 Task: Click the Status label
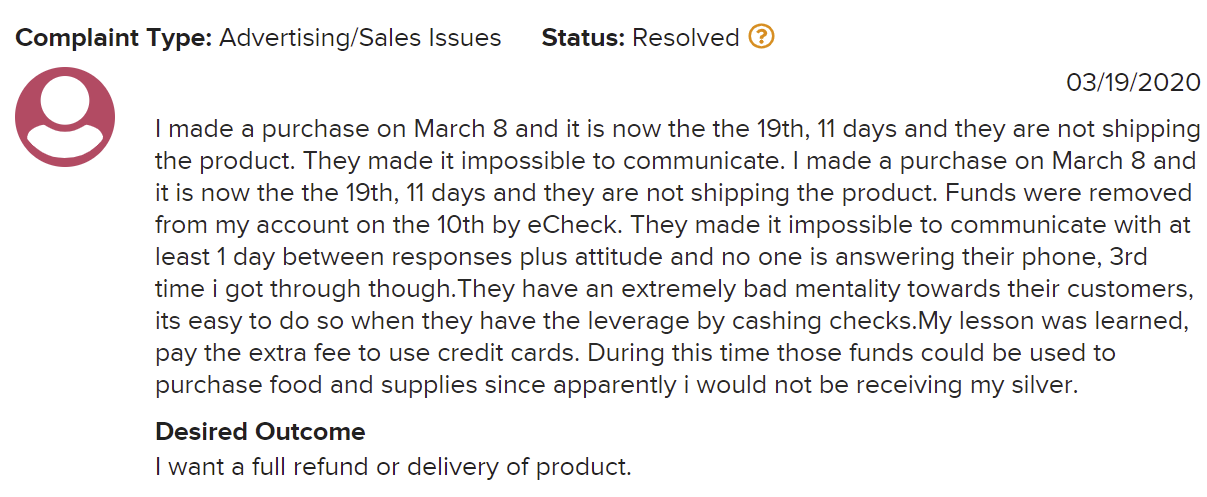click(584, 38)
